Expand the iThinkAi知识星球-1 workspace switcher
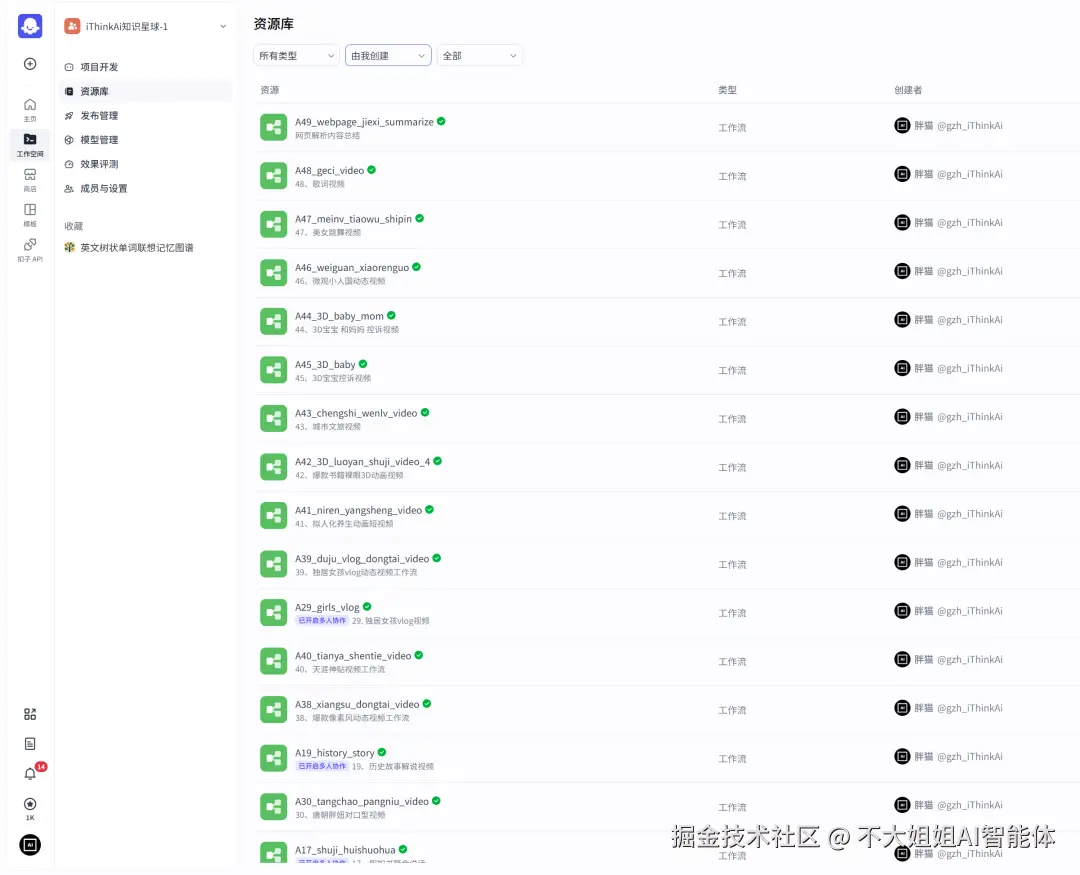 [x=145, y=26]
